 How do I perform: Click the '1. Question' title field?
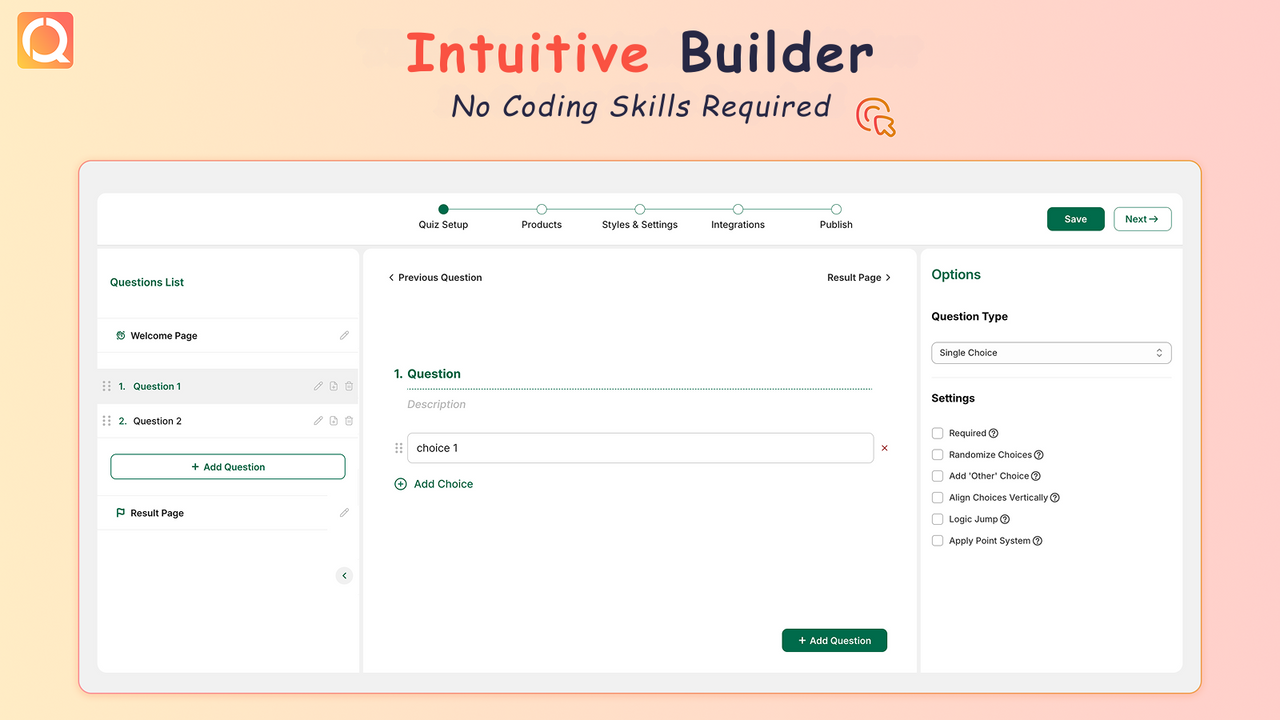(633, 374)
